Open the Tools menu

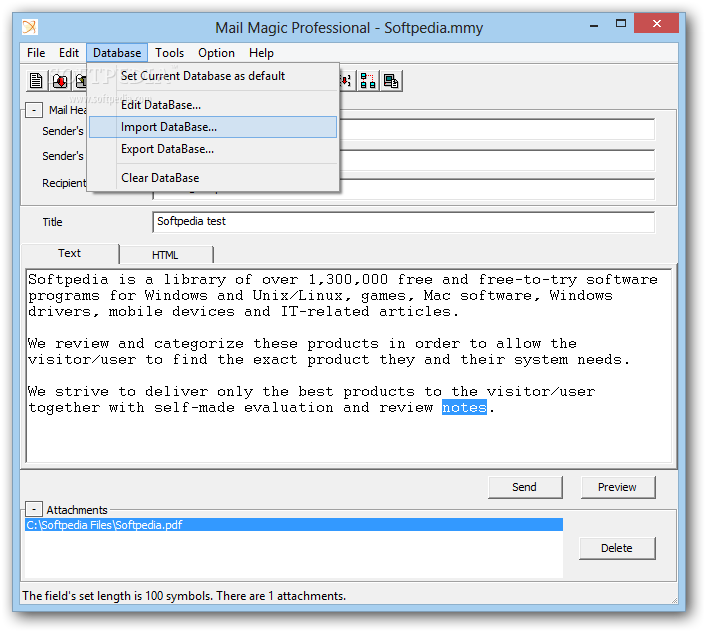[x=170, y=53]
